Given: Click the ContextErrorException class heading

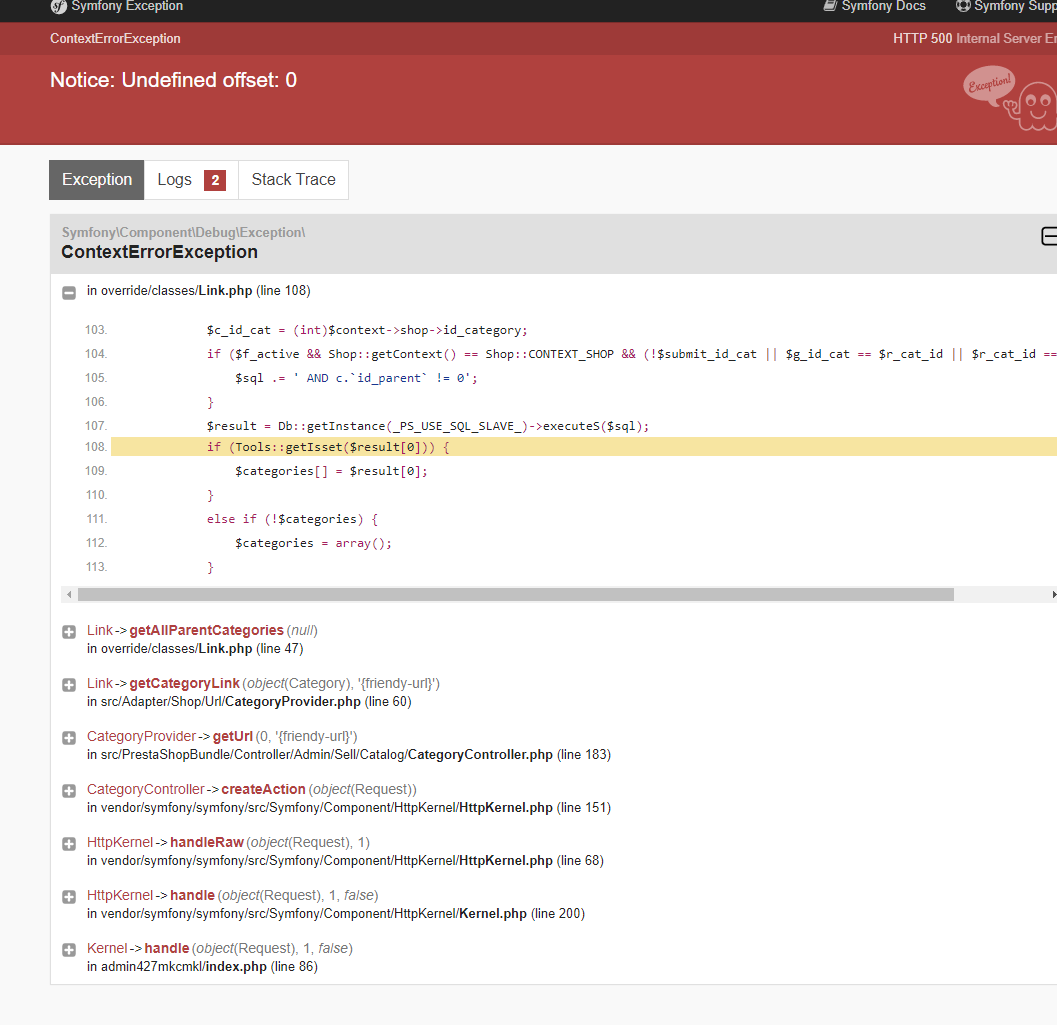Looking at the screenshot, I should pyautogui.click(x=160, y=252).
